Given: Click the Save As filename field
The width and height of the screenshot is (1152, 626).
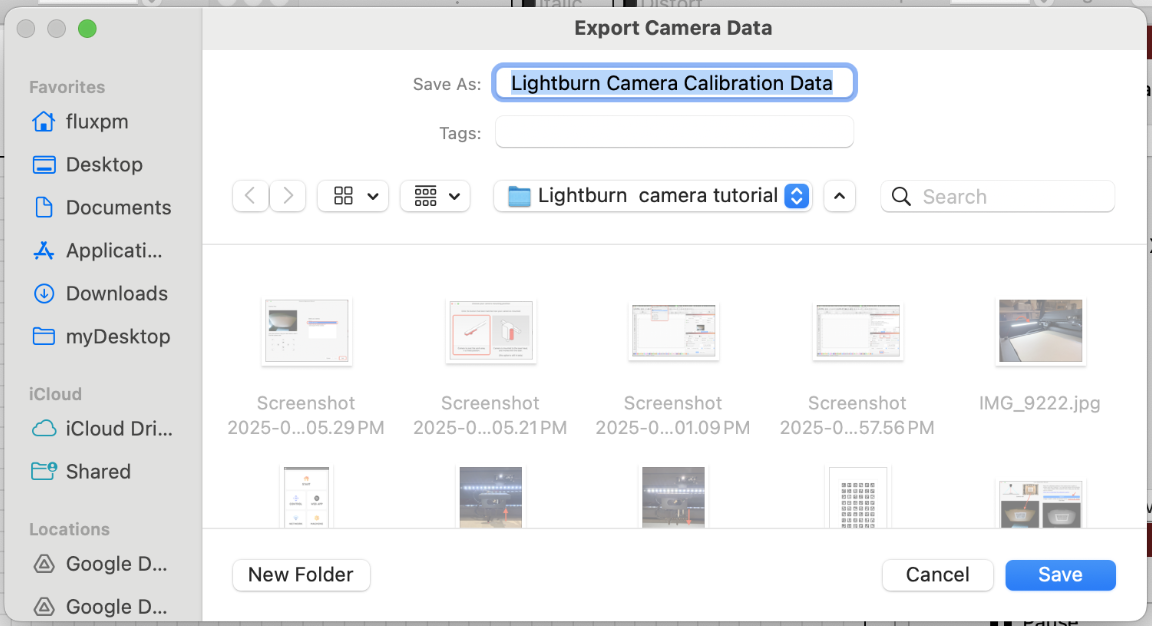Looking at the screenshot, I should [x=674, y=83].
